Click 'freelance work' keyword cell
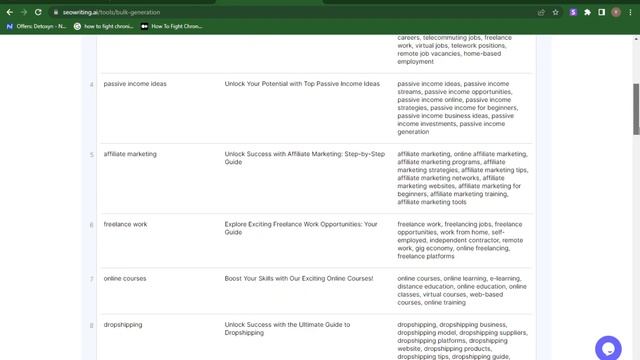Screen dimensions: 640x360 point(125,224)
